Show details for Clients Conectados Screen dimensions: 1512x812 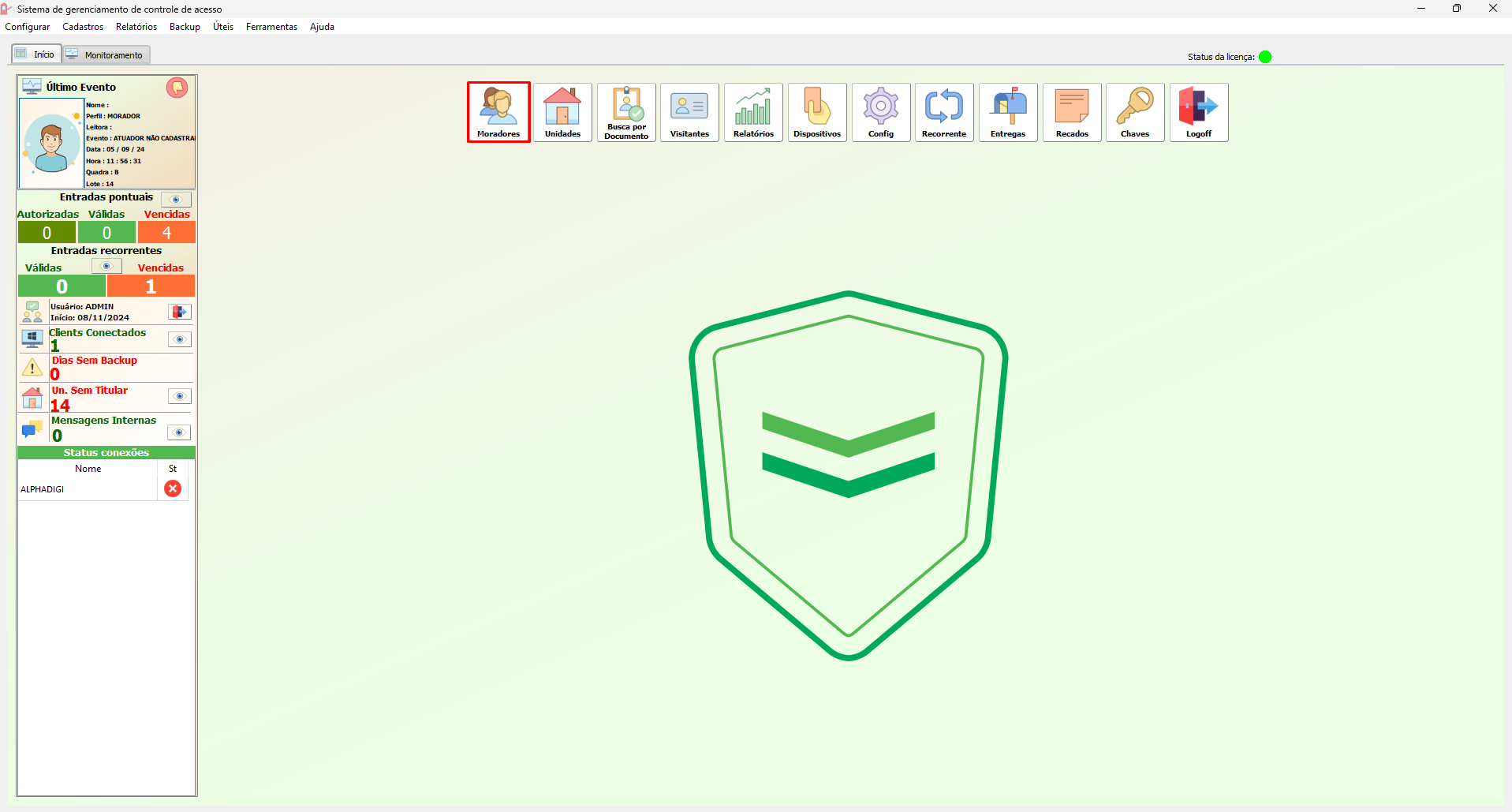(x=180, y=339)
